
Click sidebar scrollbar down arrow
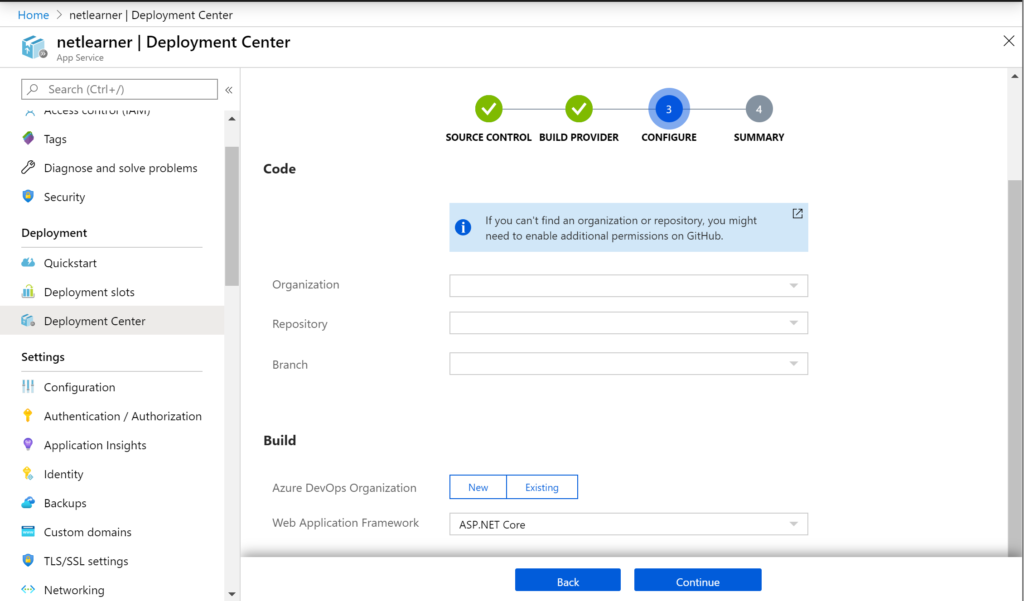pos(232,594)
